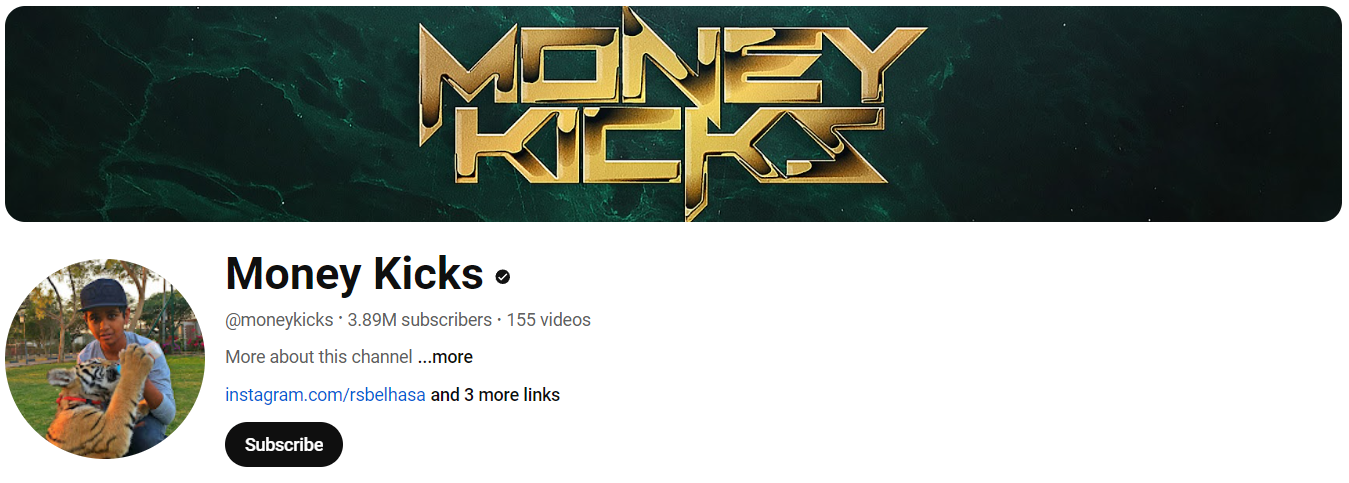Subscribe to the Money Kicks channel
Screen dimensions: 1349x483
click(x=284, y=445)
